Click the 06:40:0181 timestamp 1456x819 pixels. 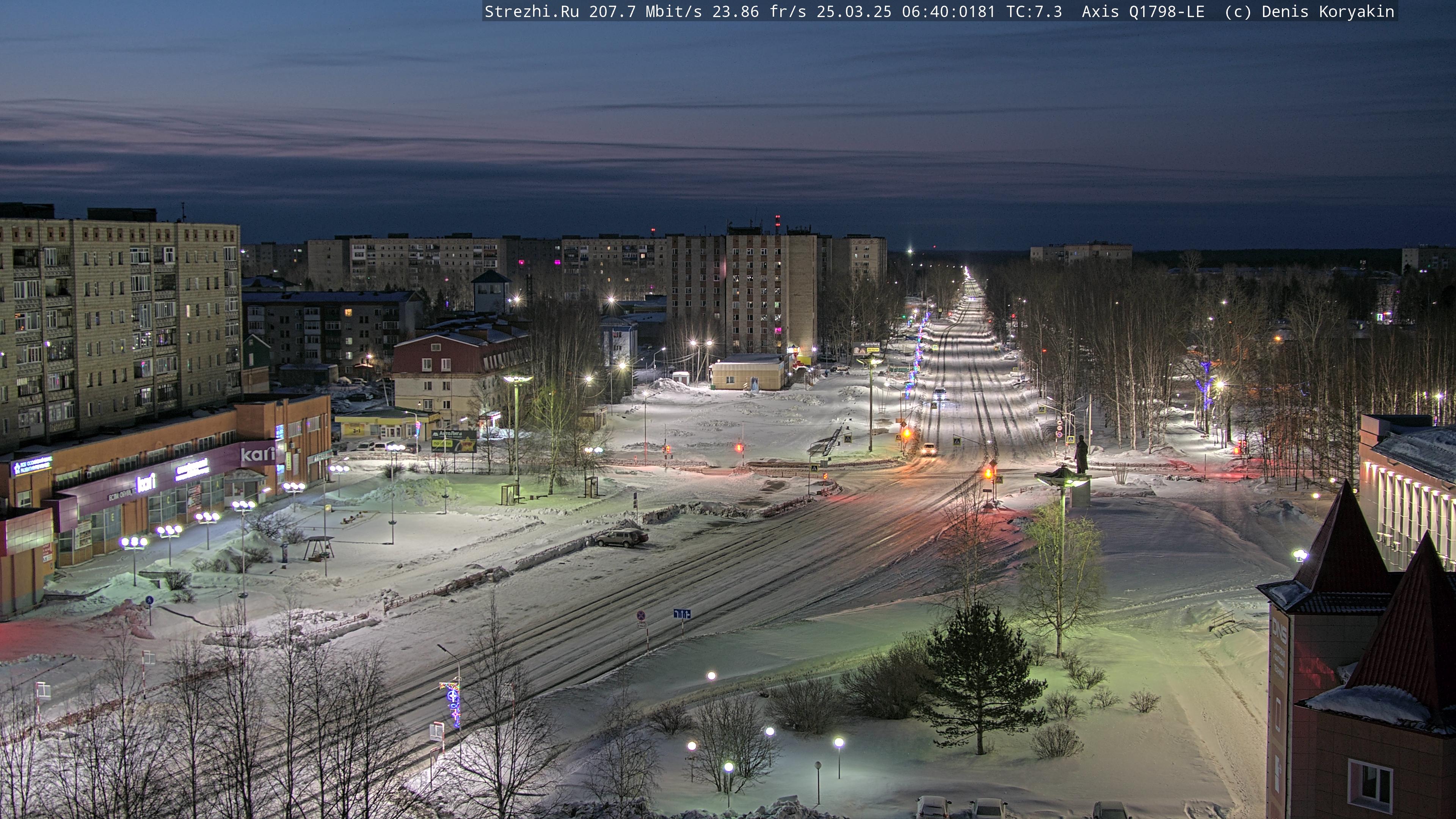click(x=948, y=11)
